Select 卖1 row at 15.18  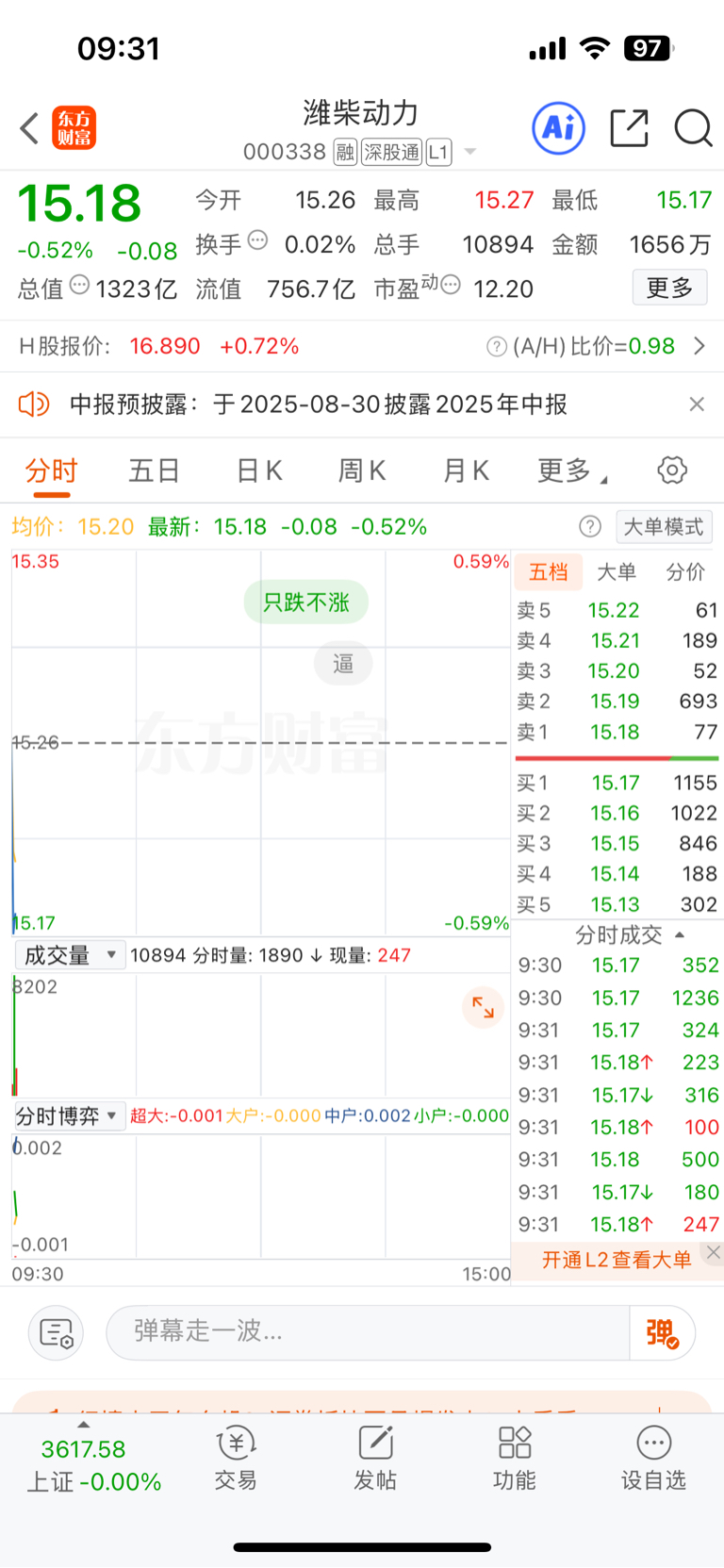point(617,732)
